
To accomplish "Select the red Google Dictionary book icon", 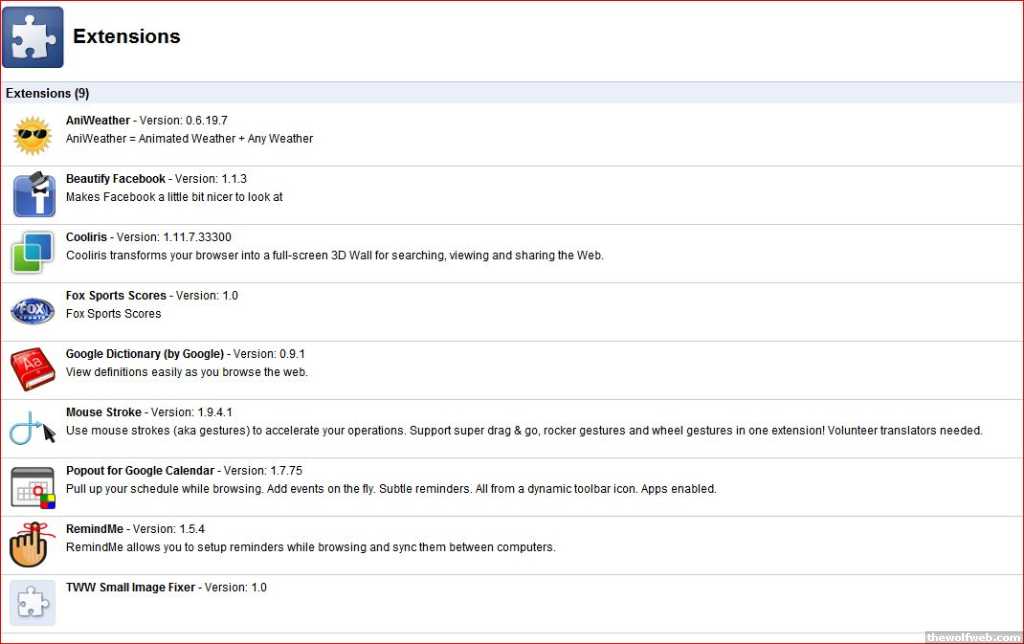I will tap(32, 369).
